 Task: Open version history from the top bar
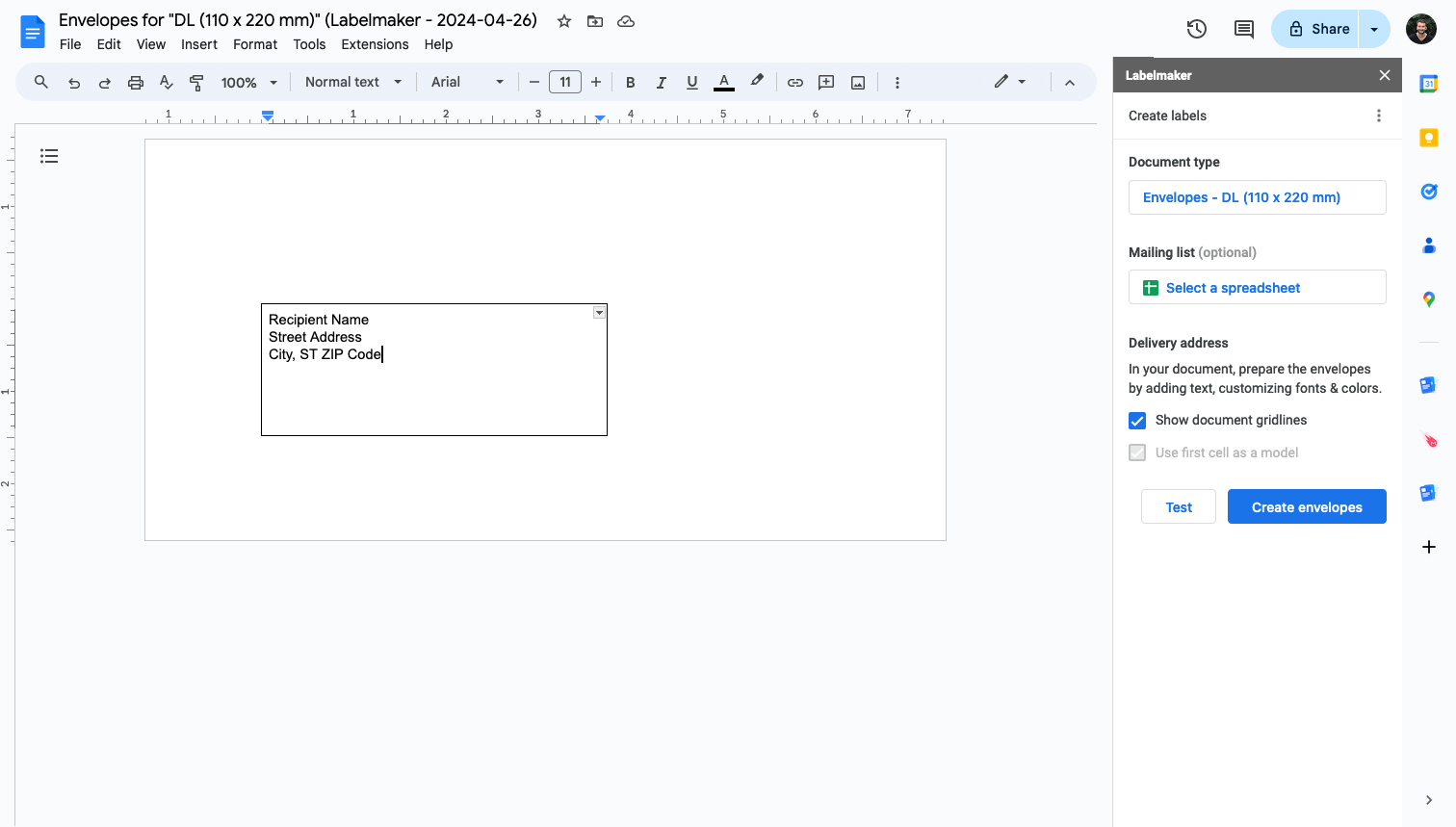(1196, 29)
